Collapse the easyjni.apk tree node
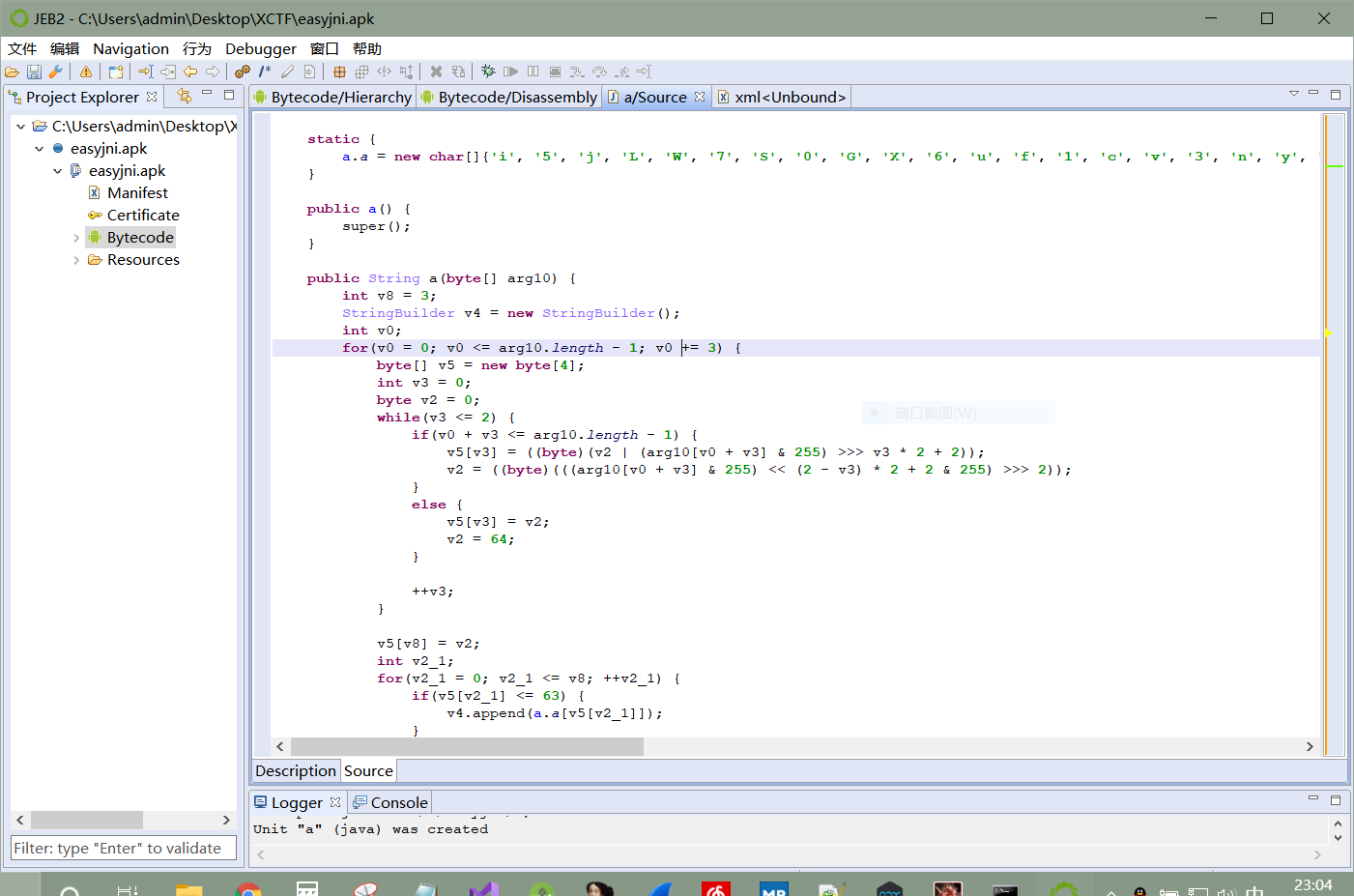The width and height of the screenshot is (1354, 896). (x=40, y=148)
